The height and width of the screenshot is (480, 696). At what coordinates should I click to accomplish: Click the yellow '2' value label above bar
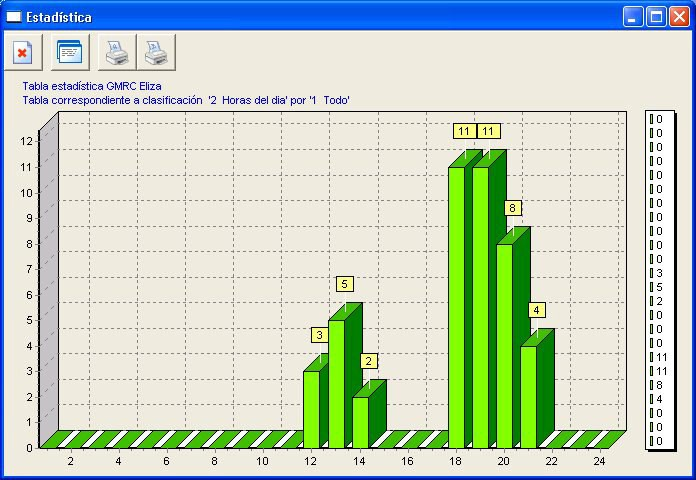(x=369, y=361)
